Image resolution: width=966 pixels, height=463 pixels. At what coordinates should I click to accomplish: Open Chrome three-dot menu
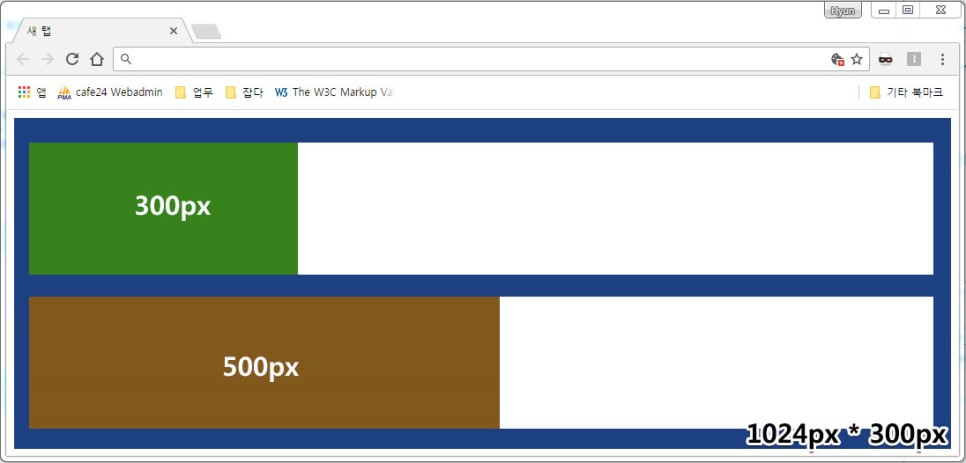[x=942, y=59]
